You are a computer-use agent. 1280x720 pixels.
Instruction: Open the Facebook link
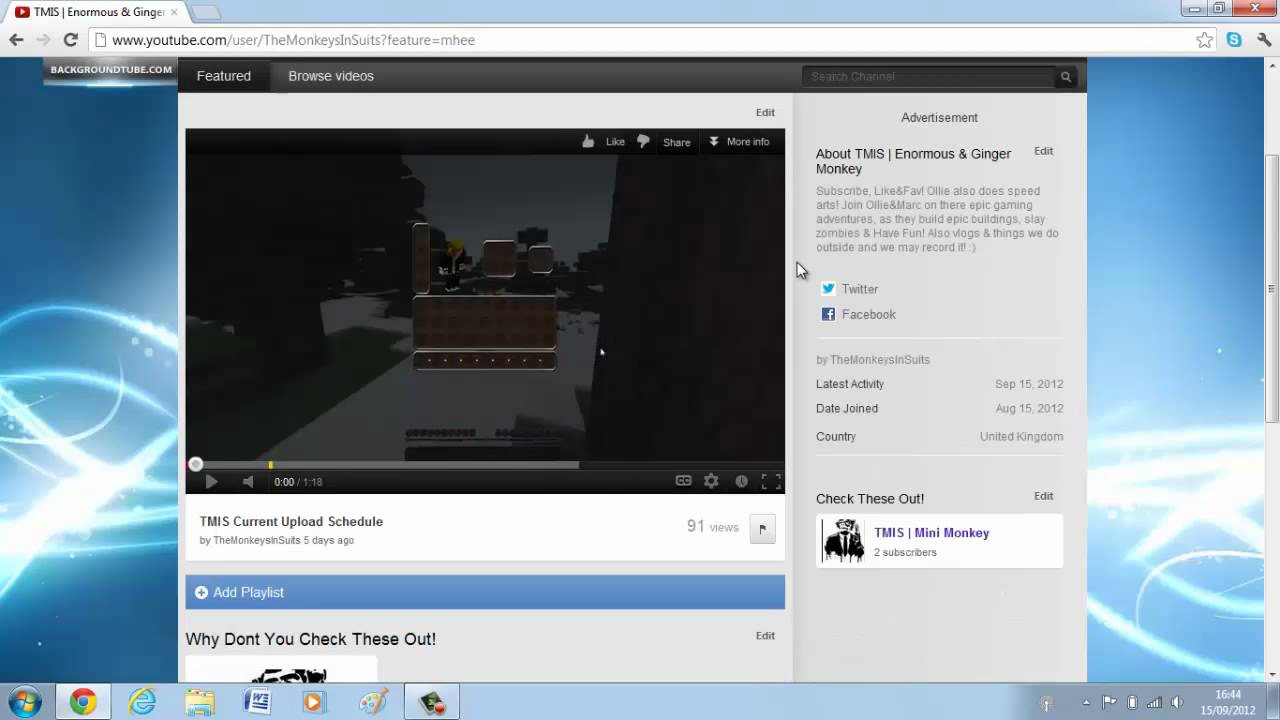[x=869, y=314]
